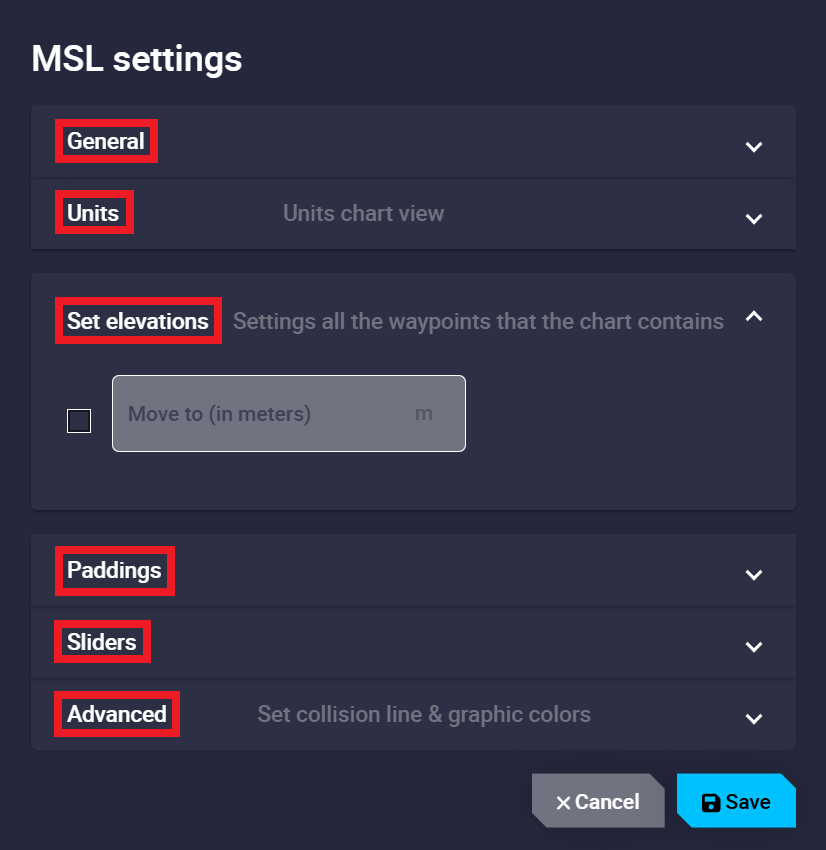826x850 pixels.
Task: Open the Paddings header label
Action: tap(114, 570)
